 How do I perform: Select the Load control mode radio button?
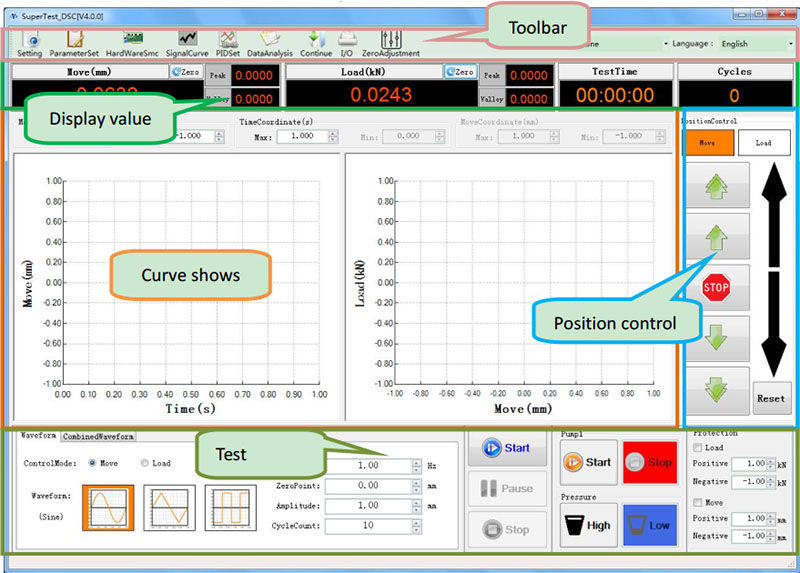146,463
